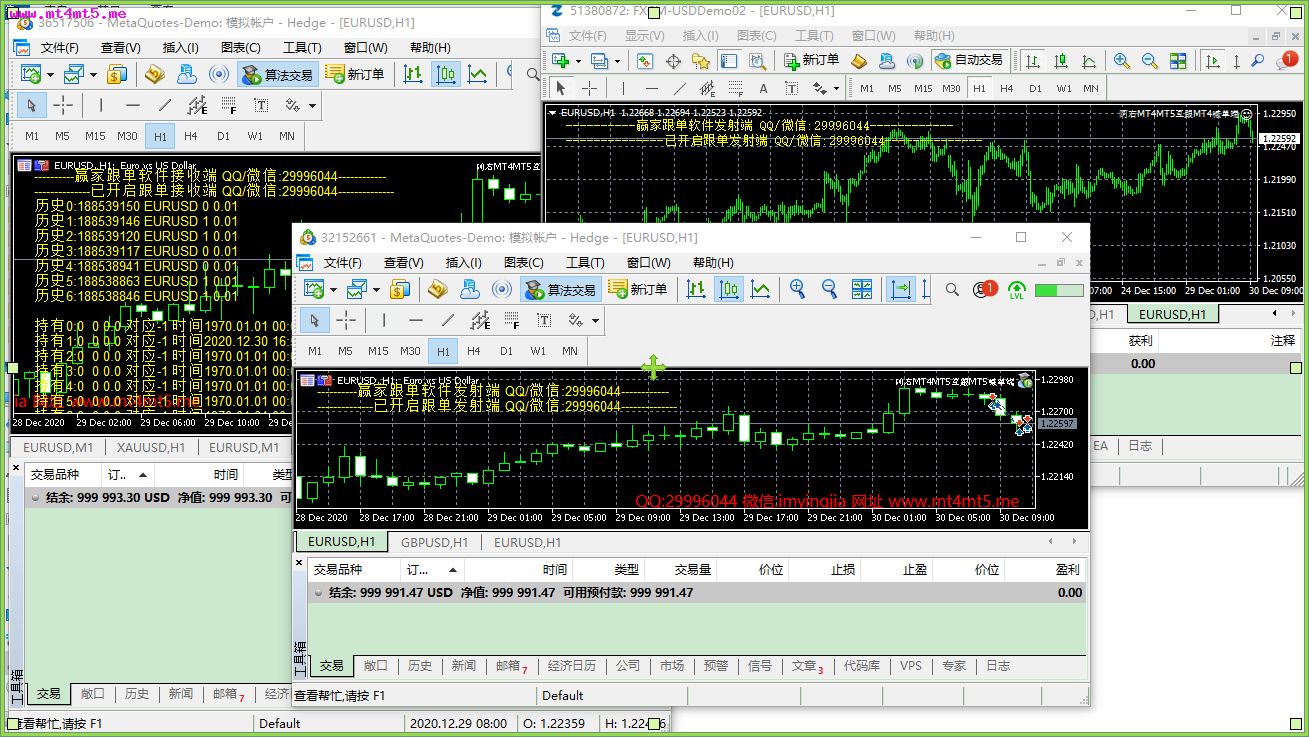The height and width of the screenshot is (737, 1309).
Task: Click the zoom out icon in the MT4 window
Action: pos(1150,60)
